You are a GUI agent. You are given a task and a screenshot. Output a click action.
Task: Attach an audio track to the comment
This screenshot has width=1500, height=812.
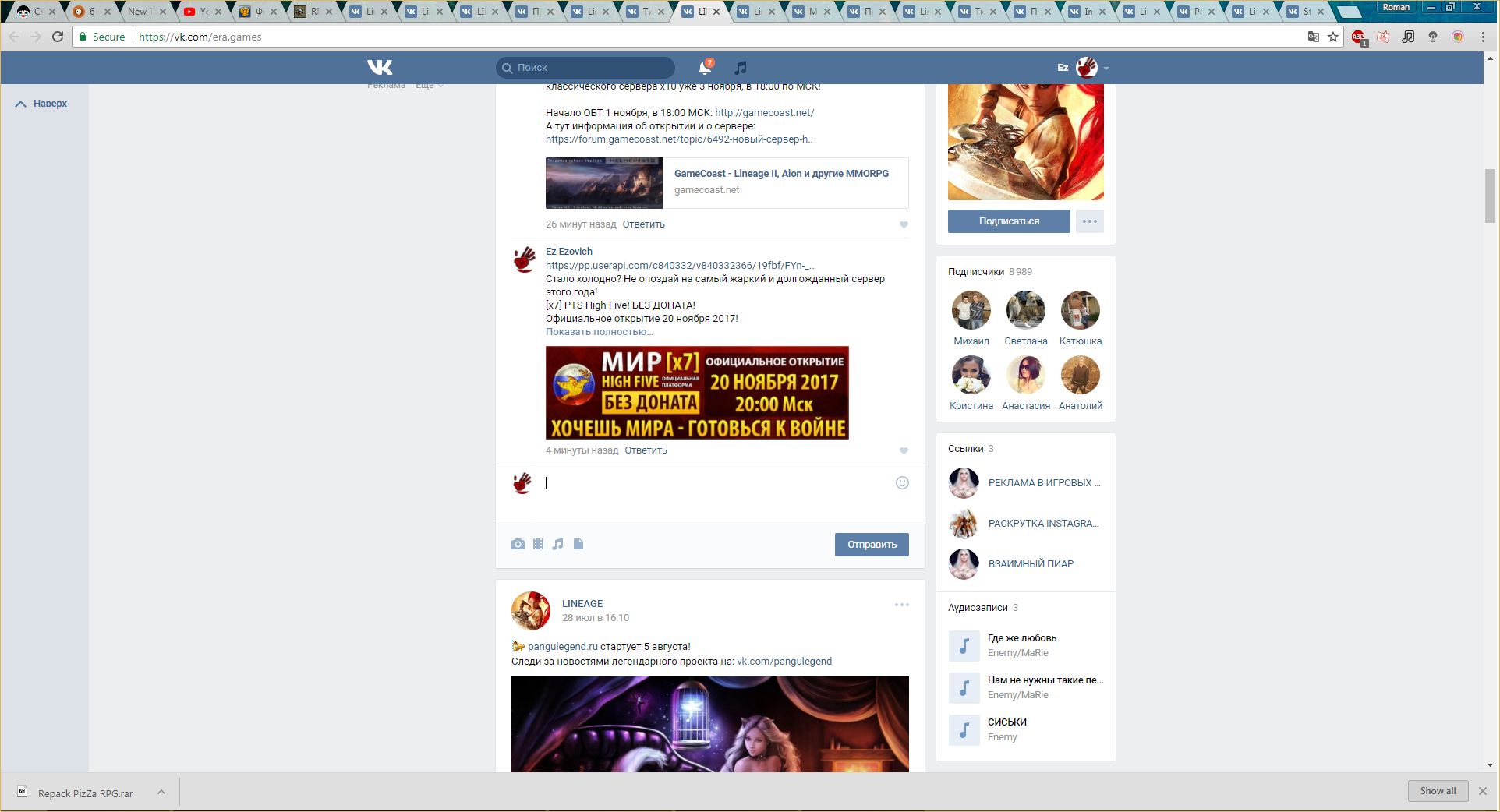pos(558,544)
